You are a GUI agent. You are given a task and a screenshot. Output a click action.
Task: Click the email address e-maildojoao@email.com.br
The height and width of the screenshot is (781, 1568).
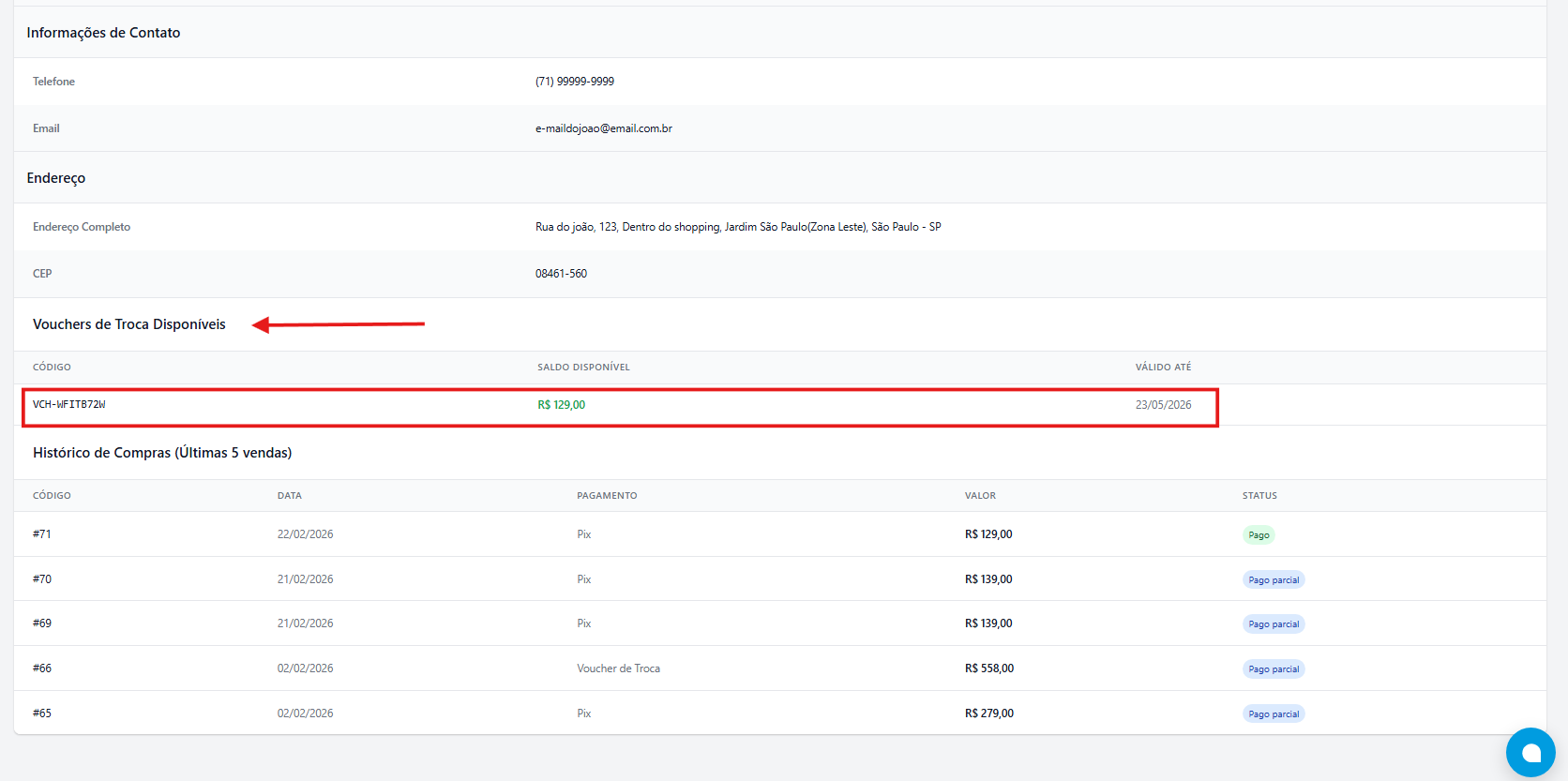pos(603,128)
